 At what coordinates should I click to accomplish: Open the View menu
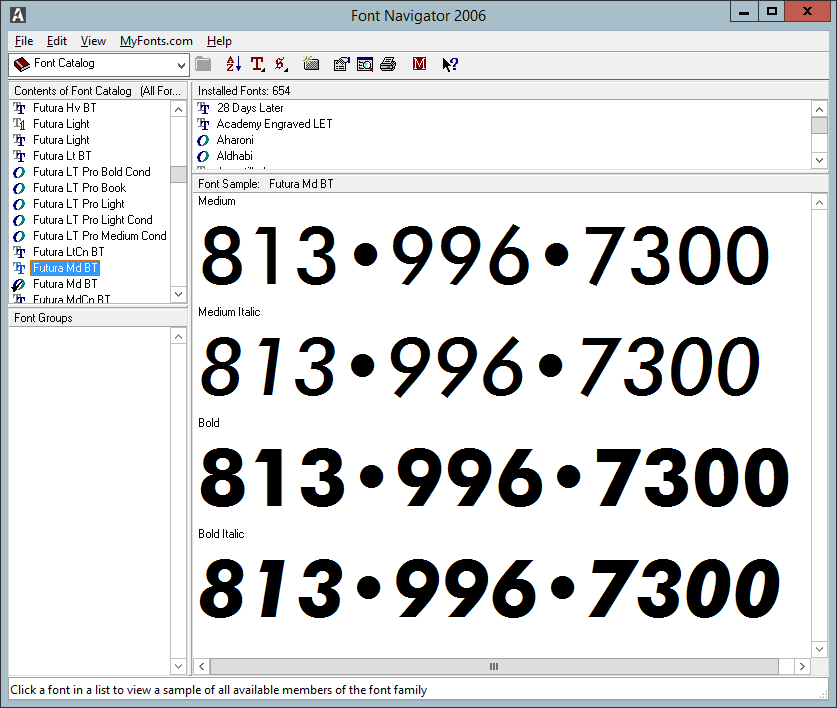tap(93, 41)
